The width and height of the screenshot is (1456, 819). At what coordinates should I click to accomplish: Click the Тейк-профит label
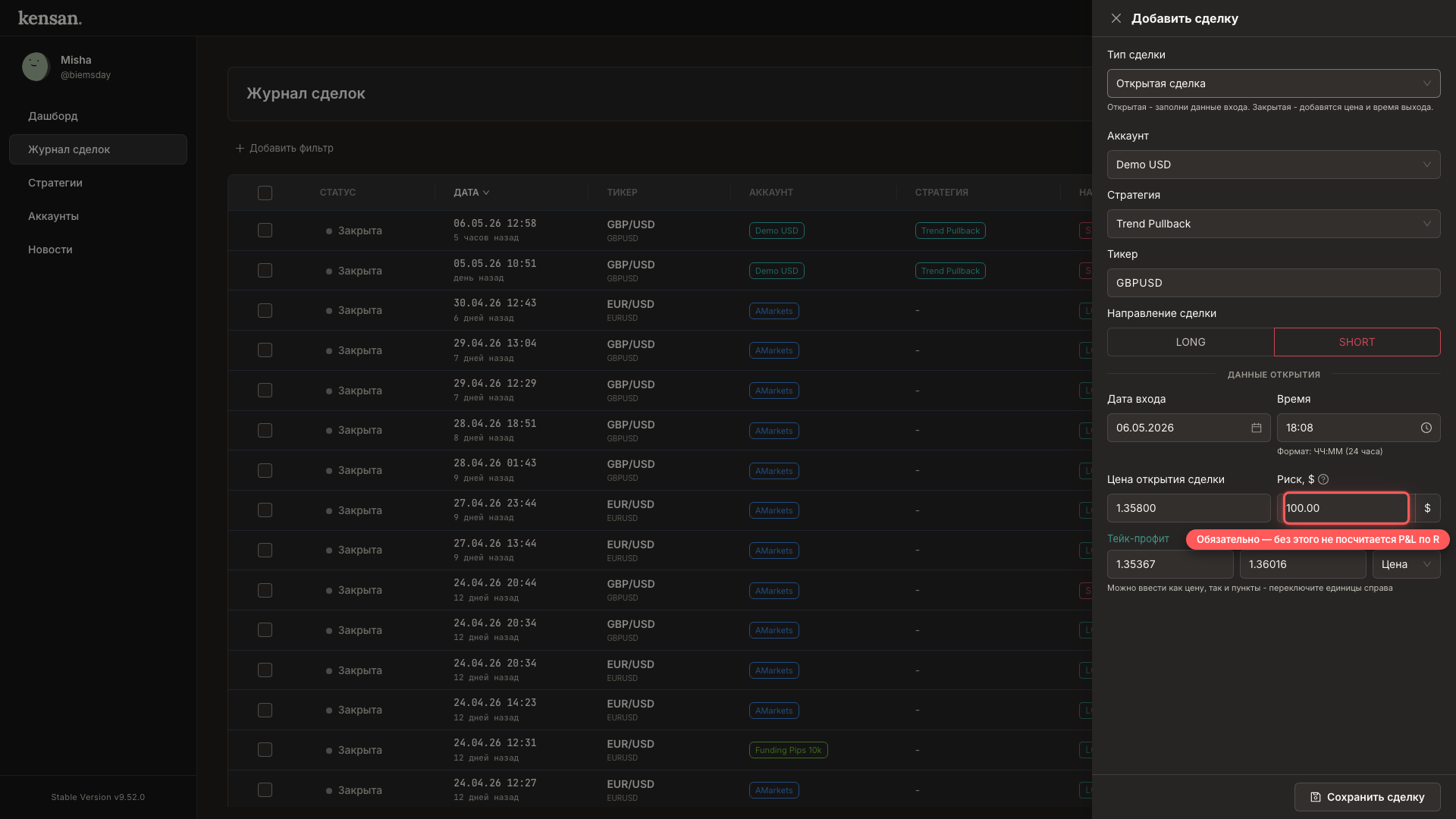tap(1138, 538)
